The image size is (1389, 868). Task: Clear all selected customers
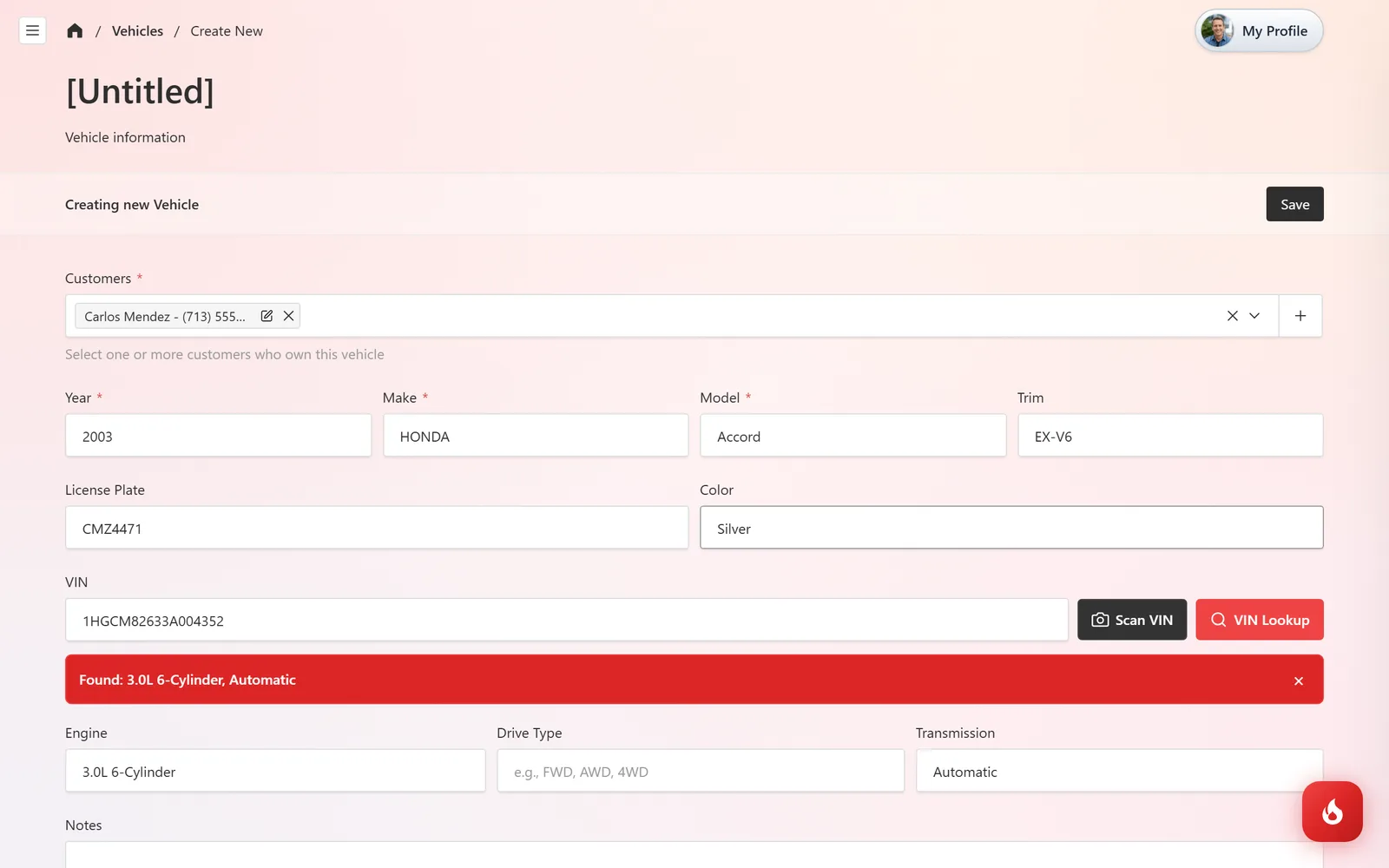(x=1232, y=316)
